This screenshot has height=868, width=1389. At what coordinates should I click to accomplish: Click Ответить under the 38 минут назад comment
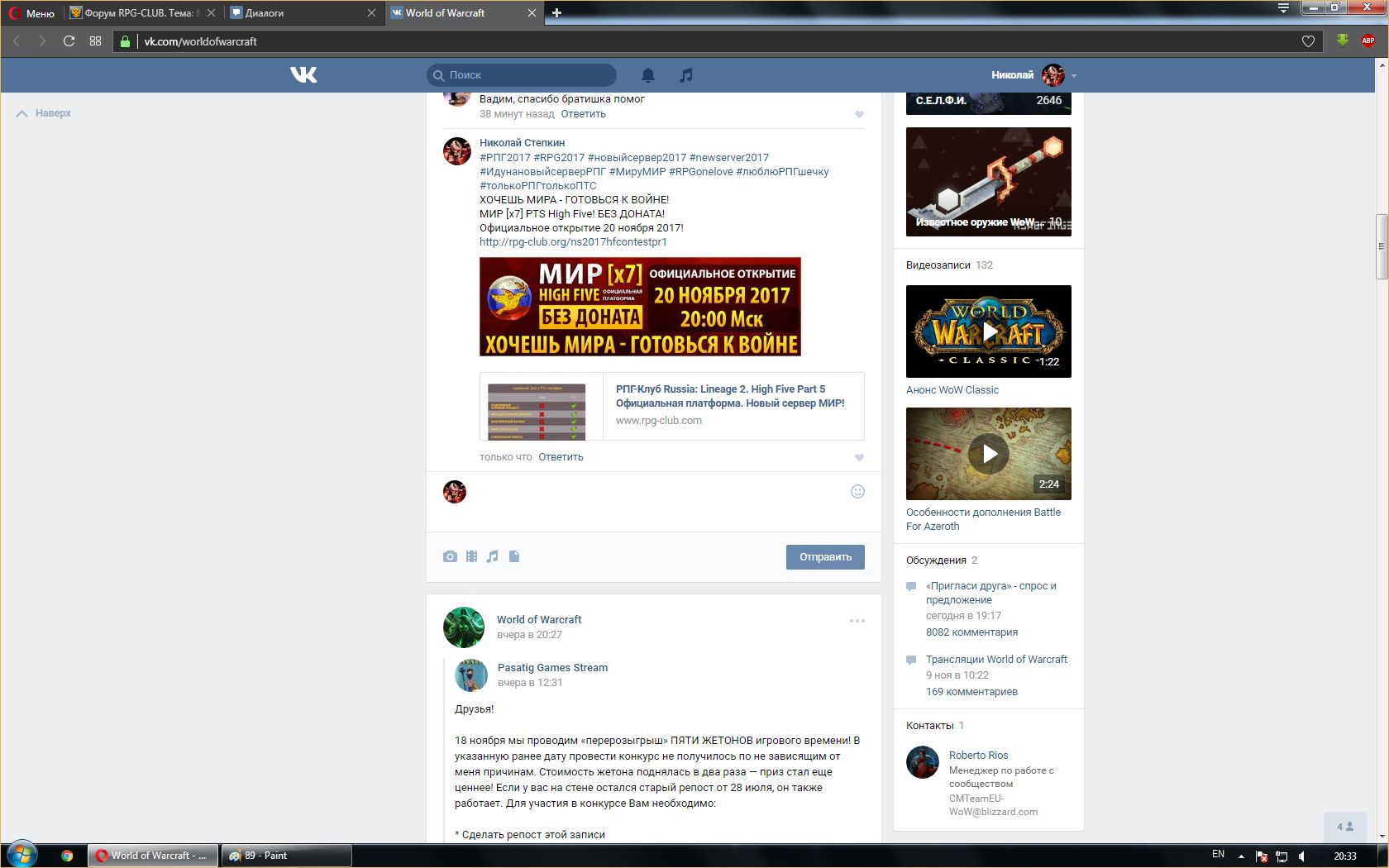583,114
